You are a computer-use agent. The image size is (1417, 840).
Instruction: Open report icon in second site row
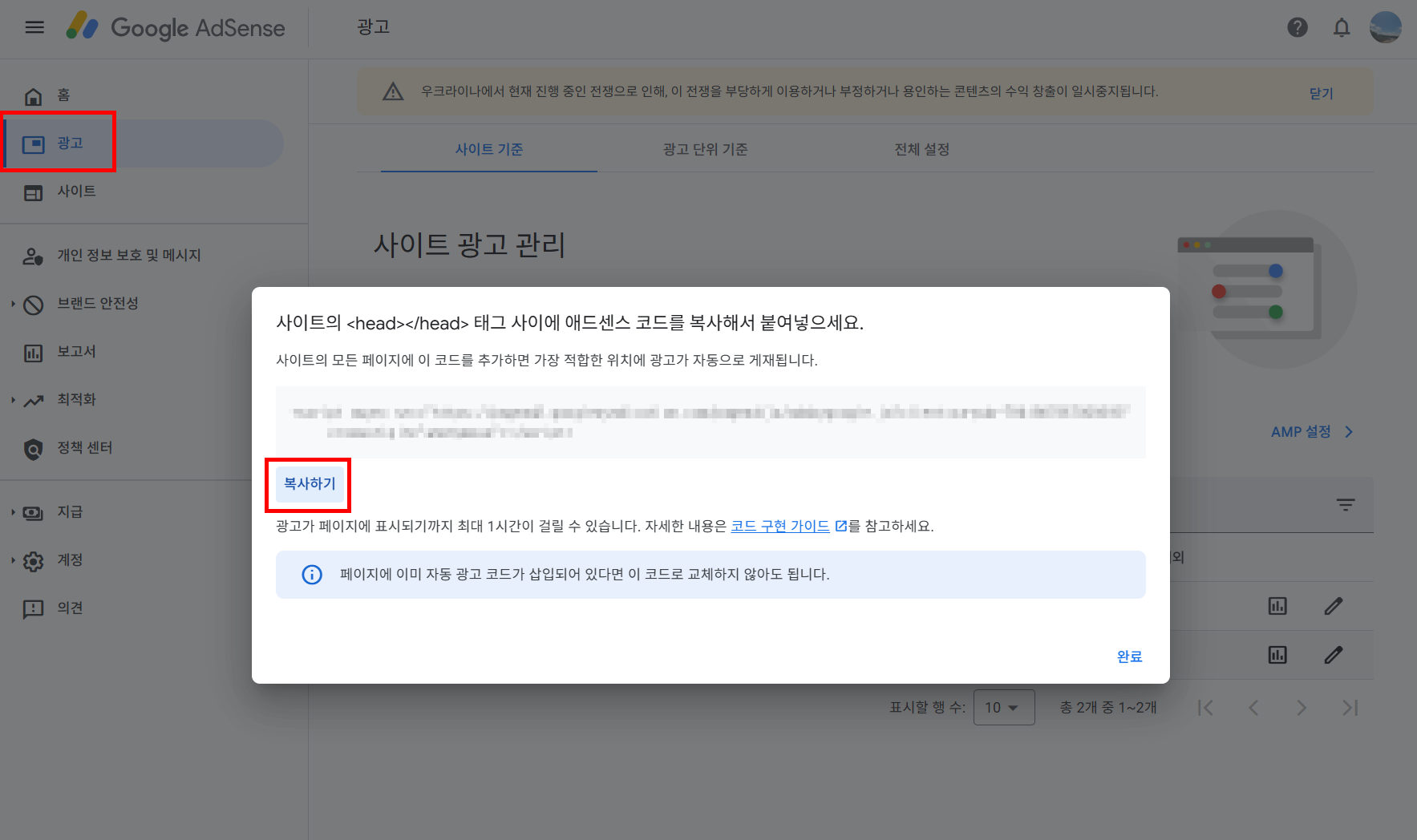click(1277, 655)
